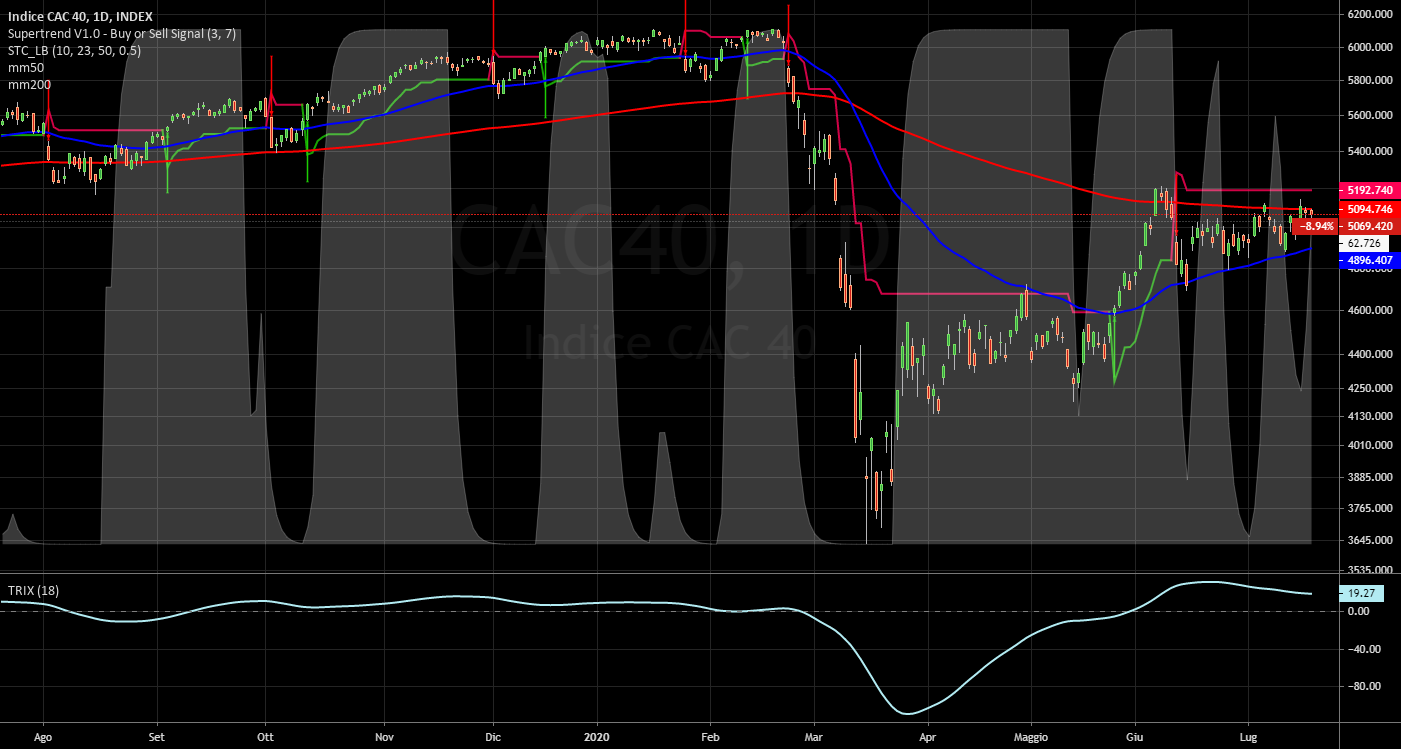Click the Dic month on time axis
This screenshot has width=1401, height=749.
click(492, 737)
